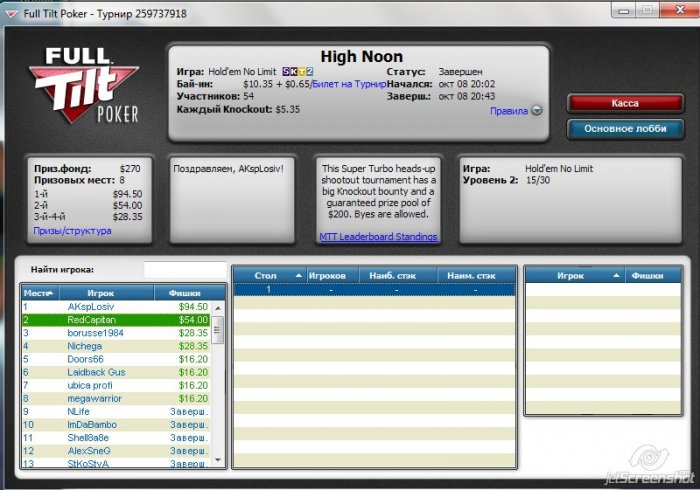
Task: Click the Найти игрока search field
Action: 185,270
